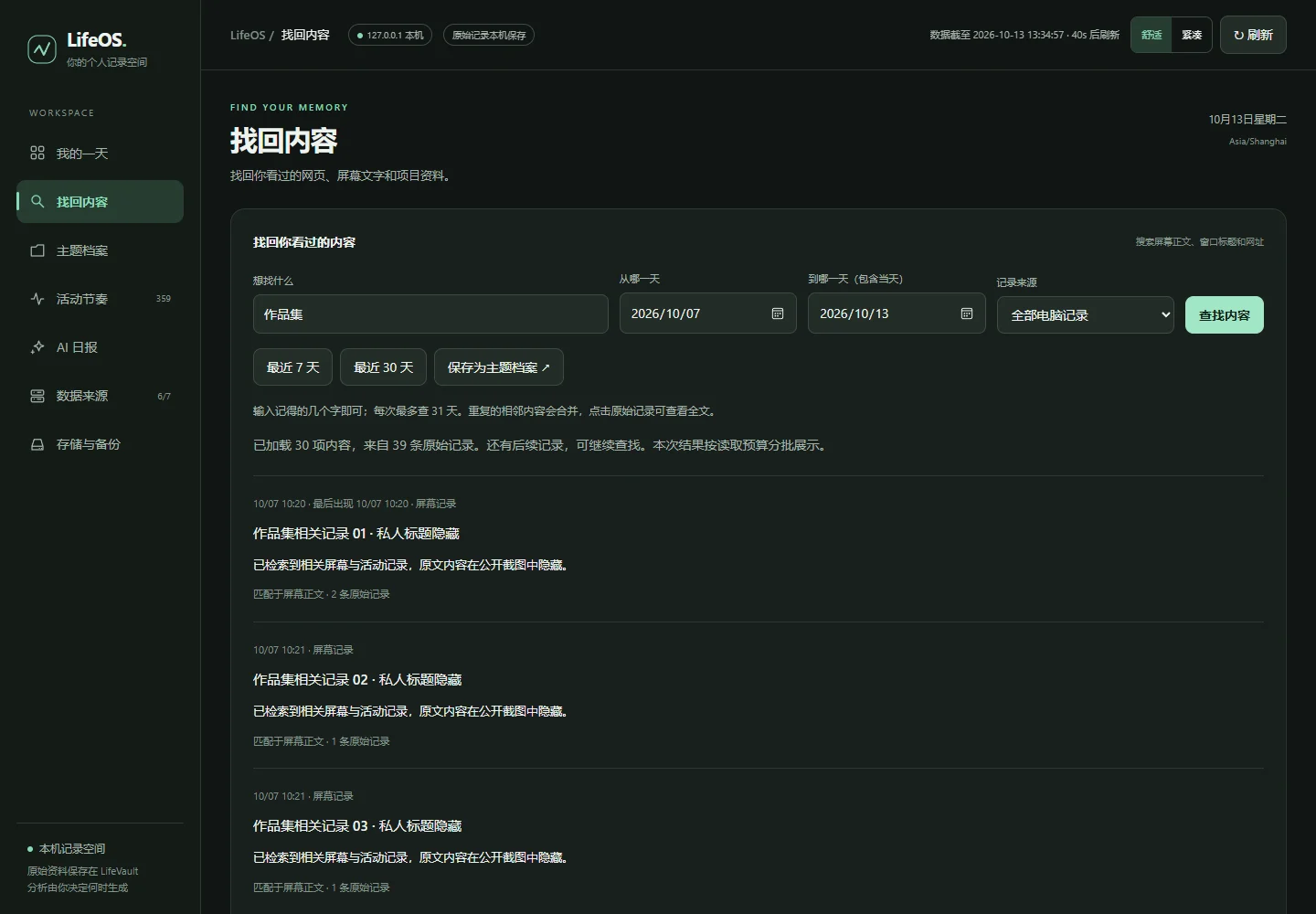
Task: Click the Asia/Shanghai timezone text
Action: pyautogui.click(x=1258, y=142)
